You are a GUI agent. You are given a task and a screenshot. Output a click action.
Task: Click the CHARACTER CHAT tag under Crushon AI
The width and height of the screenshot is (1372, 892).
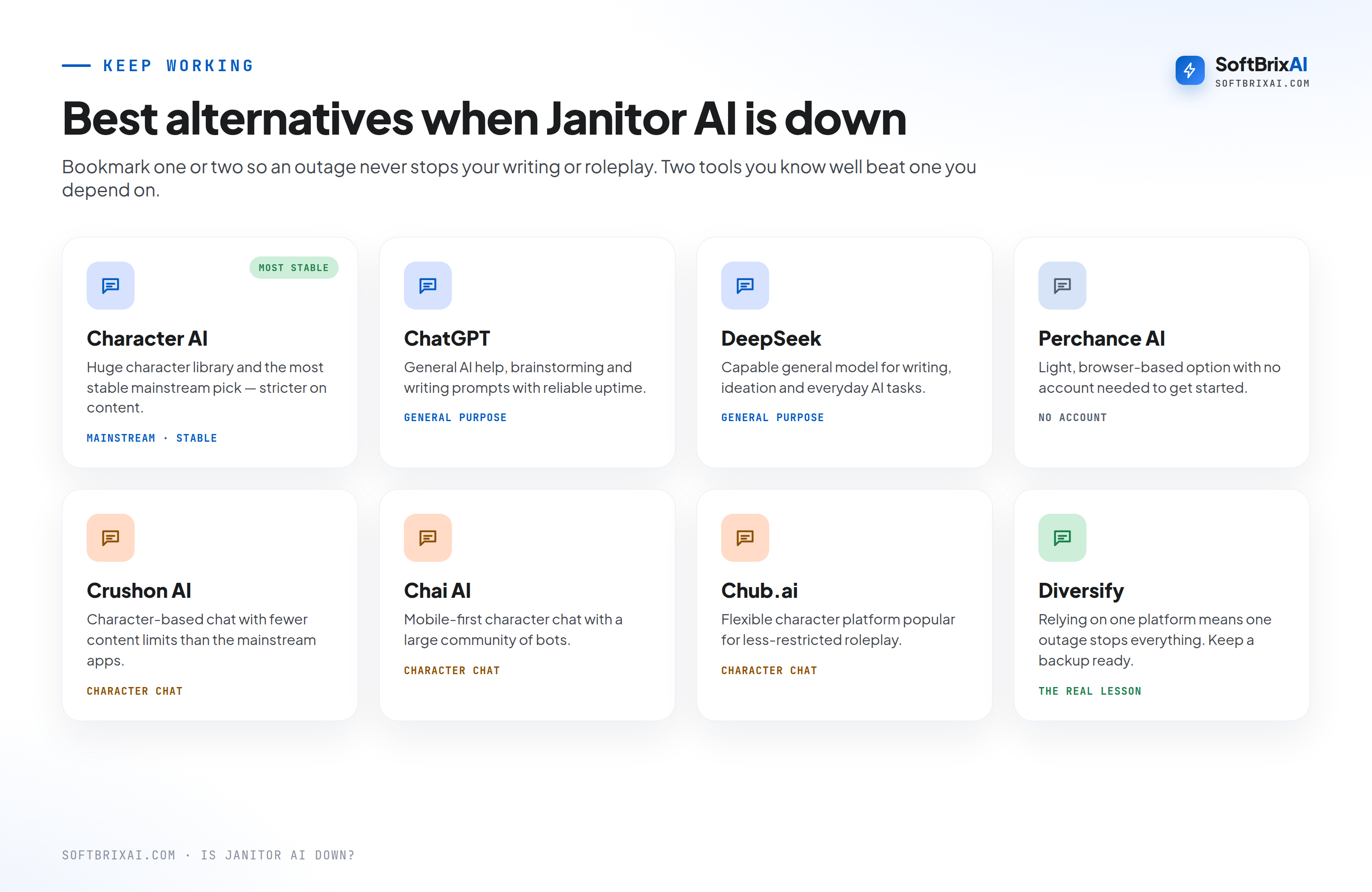click(135, 691)
